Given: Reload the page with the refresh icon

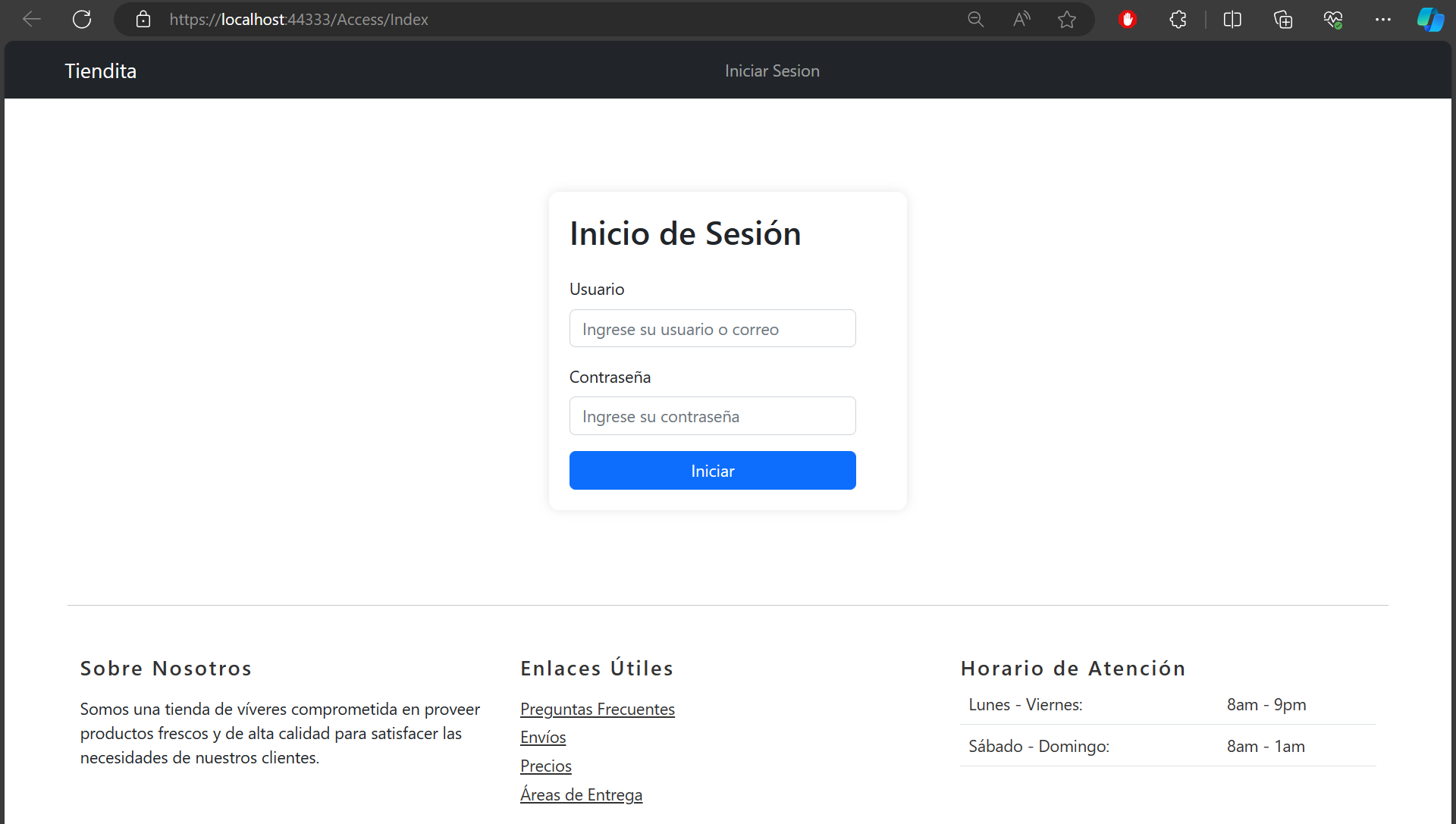Looking at the screenshot, I should tap(82, 20).
